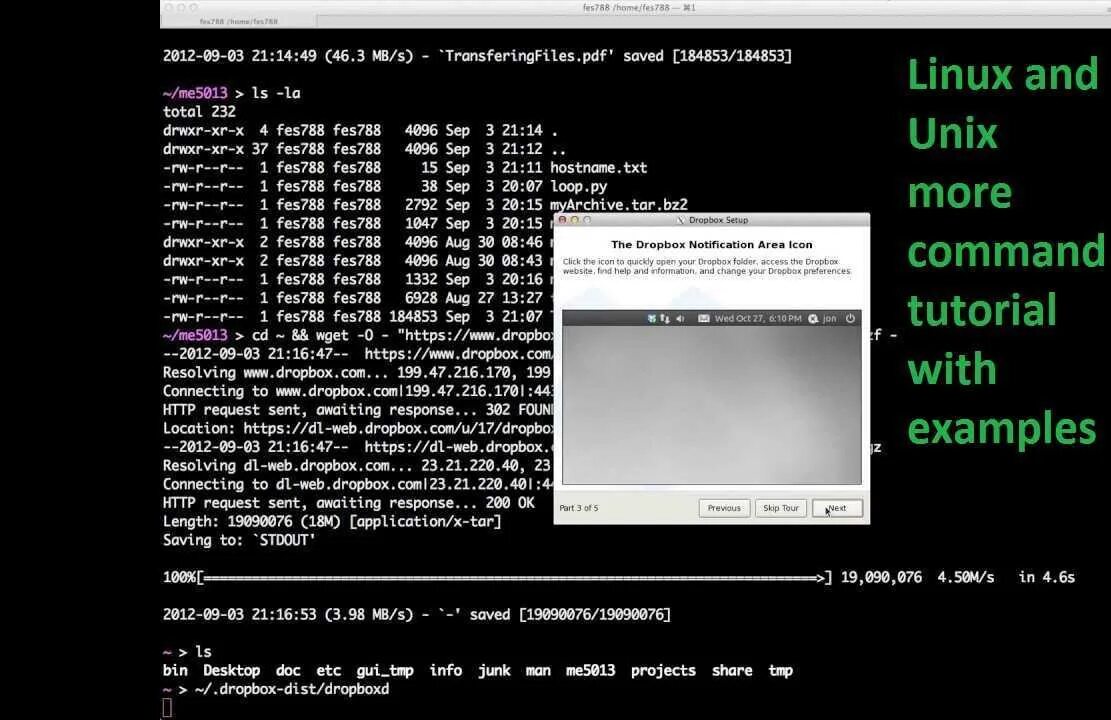Click the 'Dropbox Setup' window title
The height and width of the screenshot is (720, 1111).
[x=718, y=220]
